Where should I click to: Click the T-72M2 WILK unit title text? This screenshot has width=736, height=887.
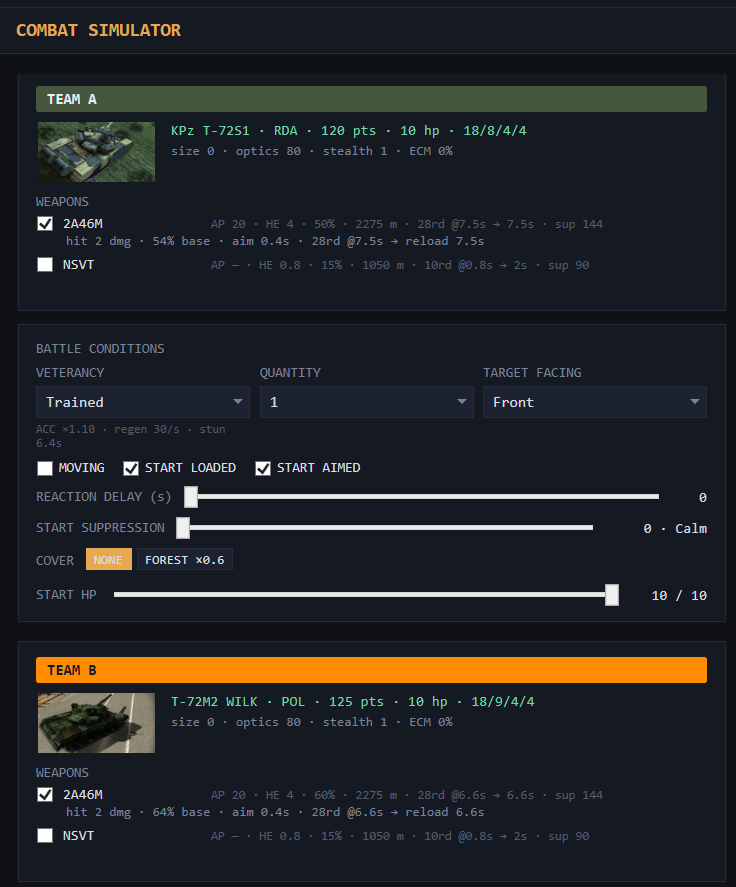point(352,701)
